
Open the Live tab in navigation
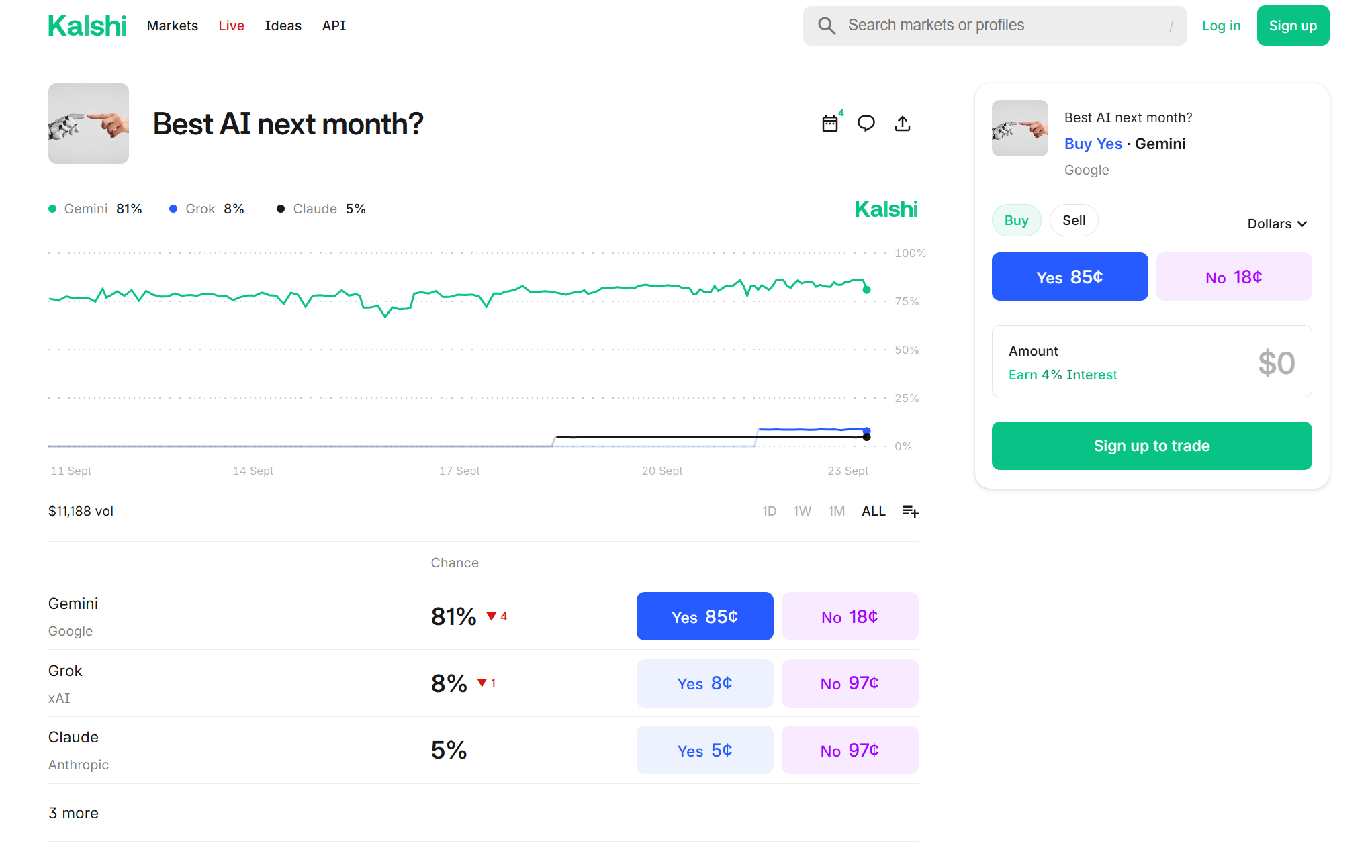pyautogui.click(x=231, y=26)
